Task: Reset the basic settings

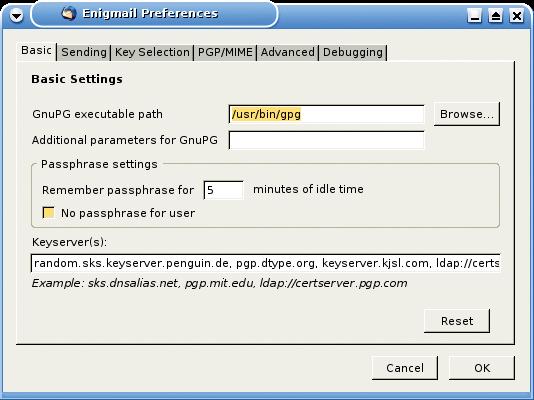Action: (457, 321)
